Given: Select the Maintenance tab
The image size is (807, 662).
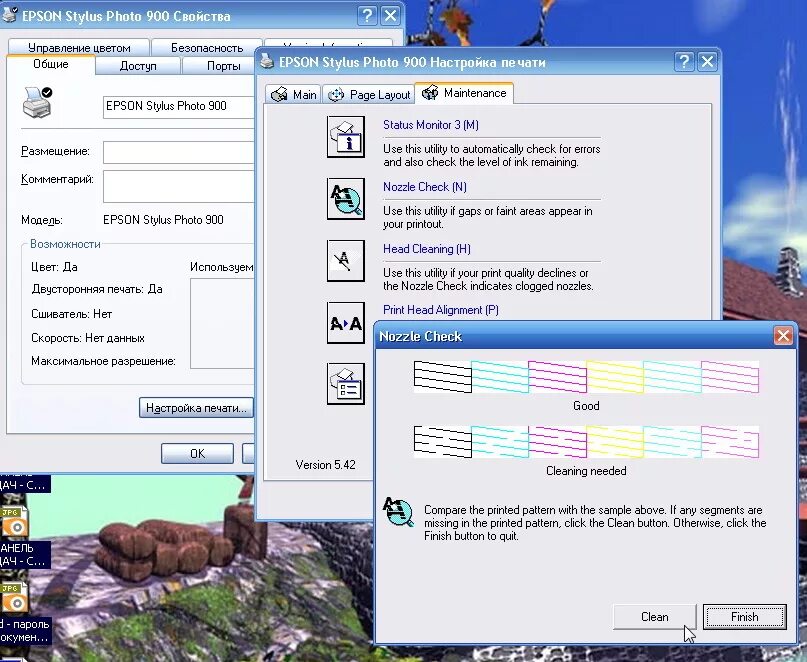Looking at the screenshot, I should (464, 93).
